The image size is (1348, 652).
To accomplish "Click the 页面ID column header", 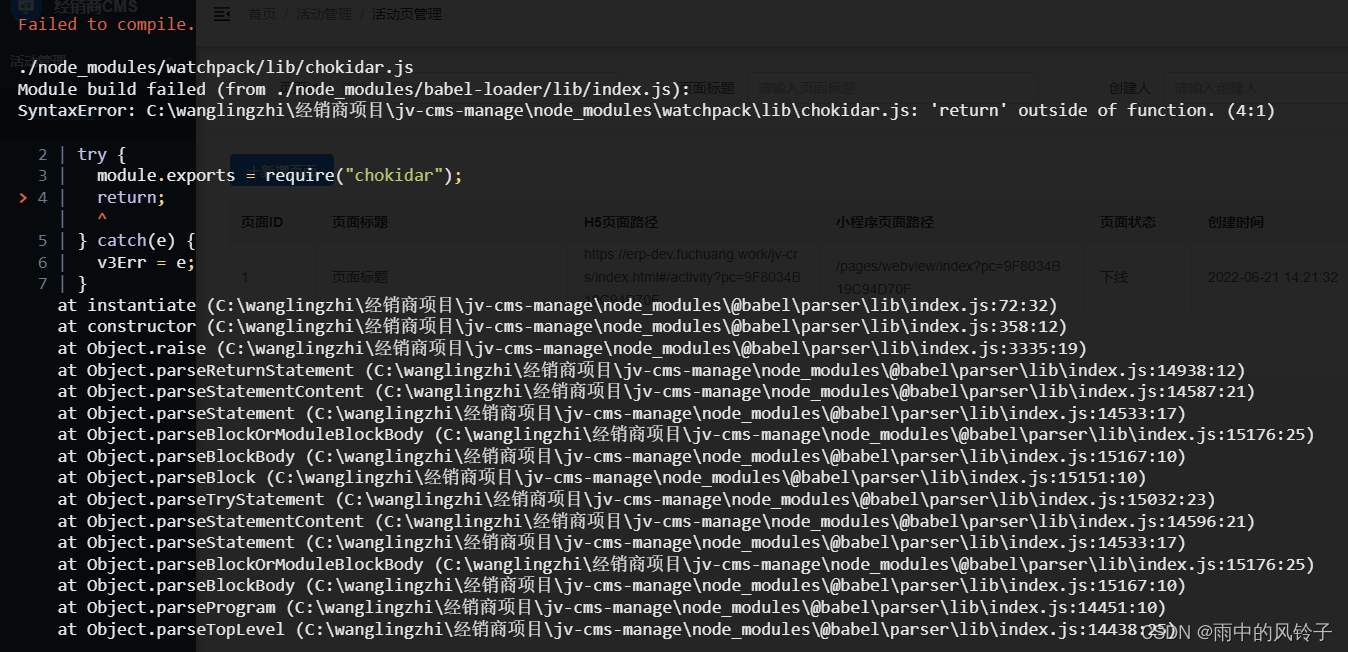I will tap(262, 222).
